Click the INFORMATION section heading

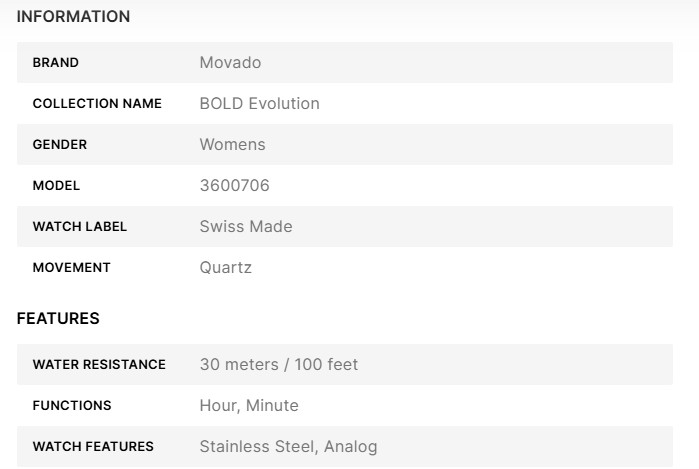point(73,17)
